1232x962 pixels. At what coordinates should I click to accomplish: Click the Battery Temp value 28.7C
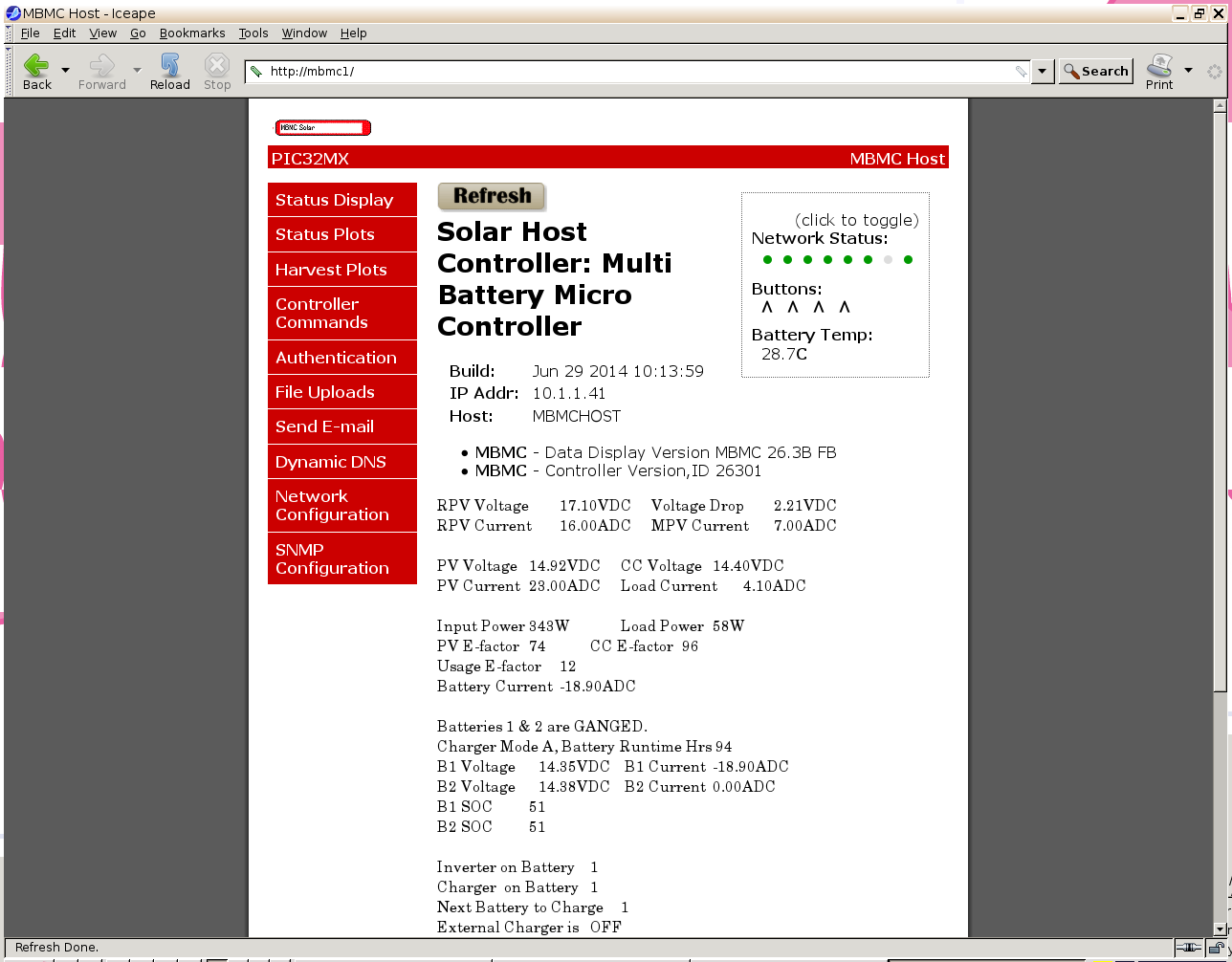point(784,355)
